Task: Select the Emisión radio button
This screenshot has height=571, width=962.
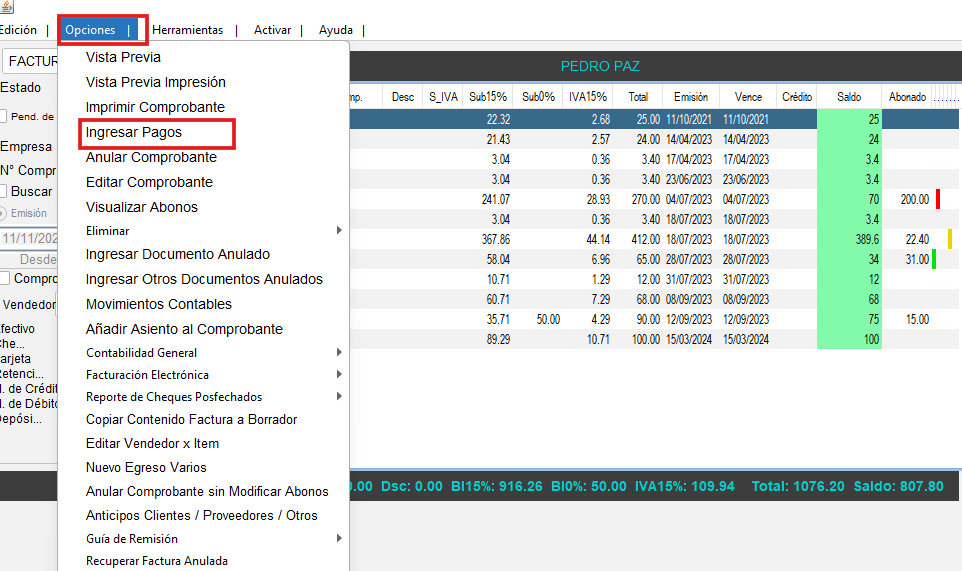Action: coord(3,213)
